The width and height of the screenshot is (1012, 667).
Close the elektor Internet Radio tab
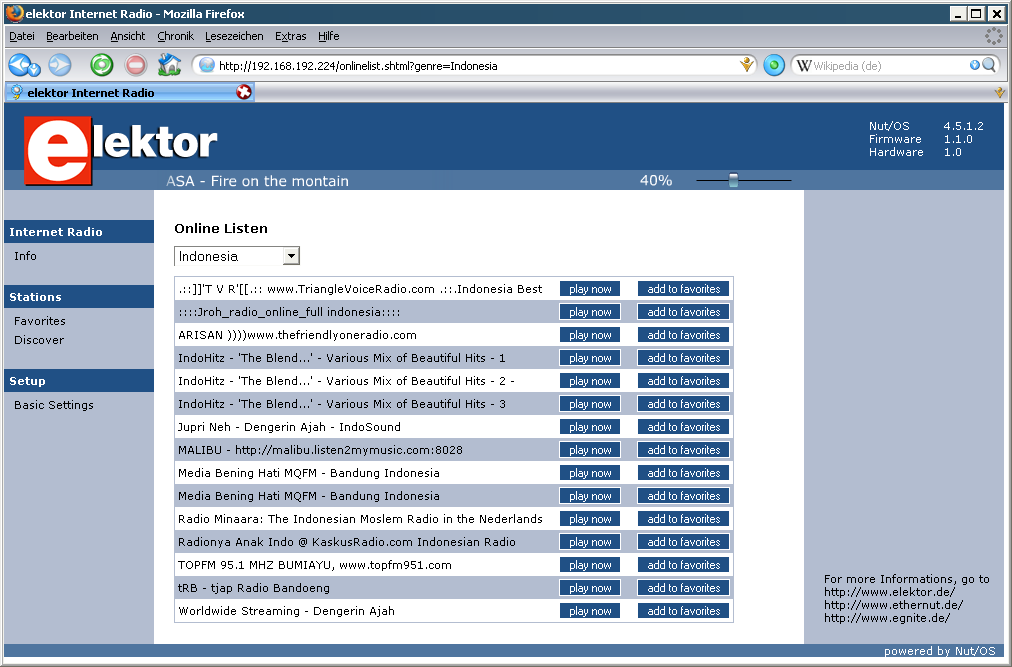pyautogui.click(x=244, y=92)
